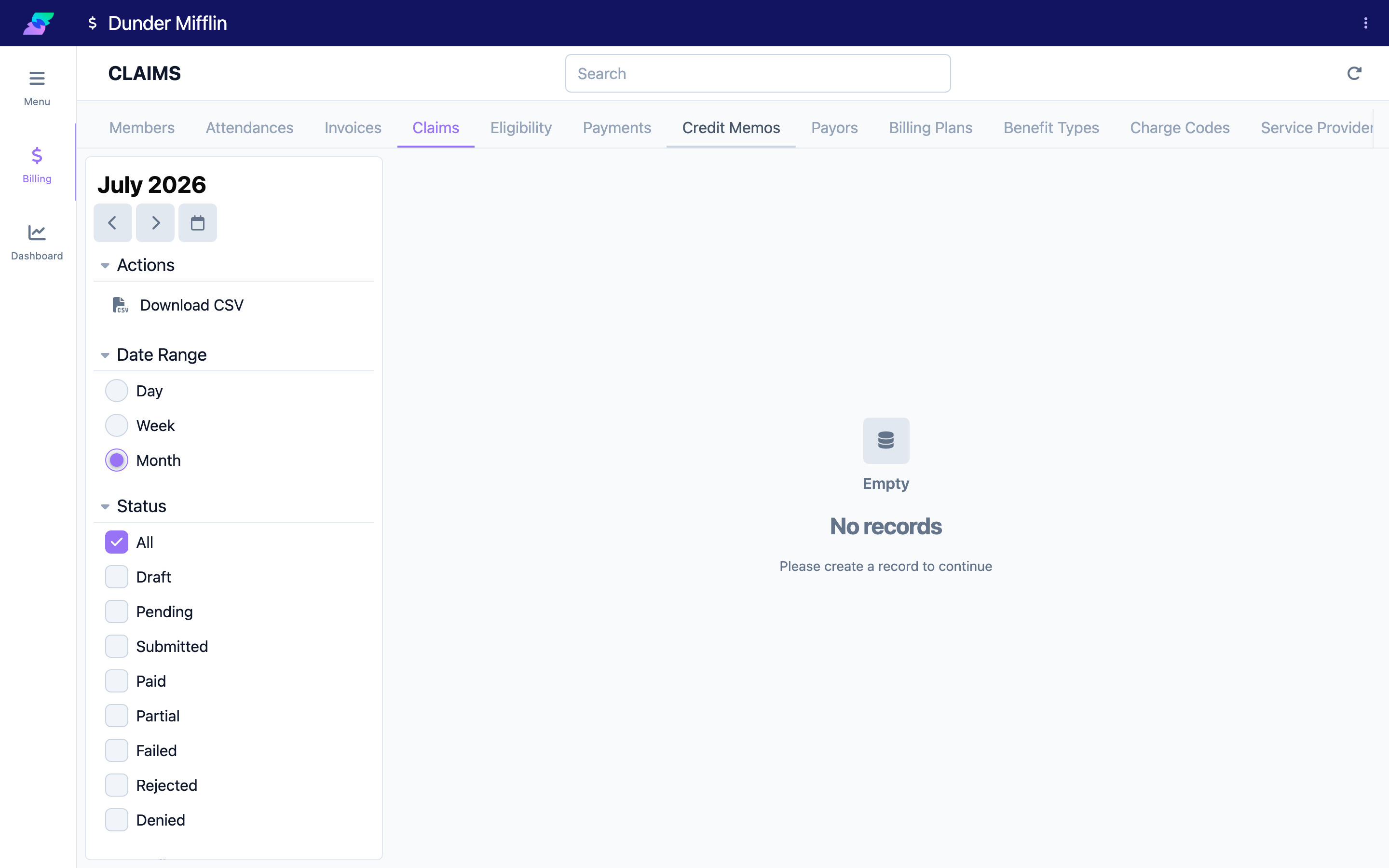Click the CLAIMS page title

point(145,73)
